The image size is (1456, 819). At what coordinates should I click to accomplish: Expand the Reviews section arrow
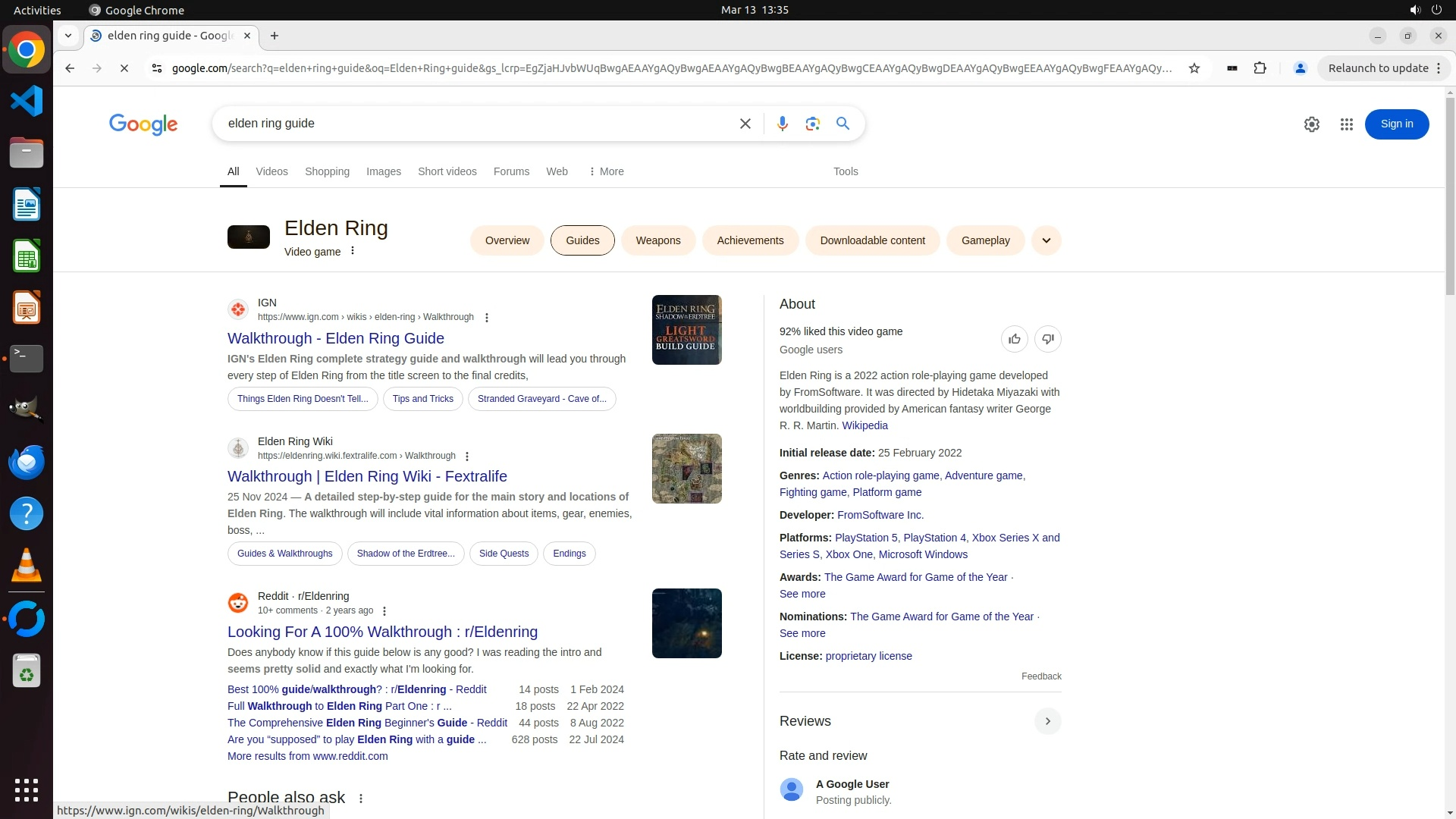(1047, 721)
